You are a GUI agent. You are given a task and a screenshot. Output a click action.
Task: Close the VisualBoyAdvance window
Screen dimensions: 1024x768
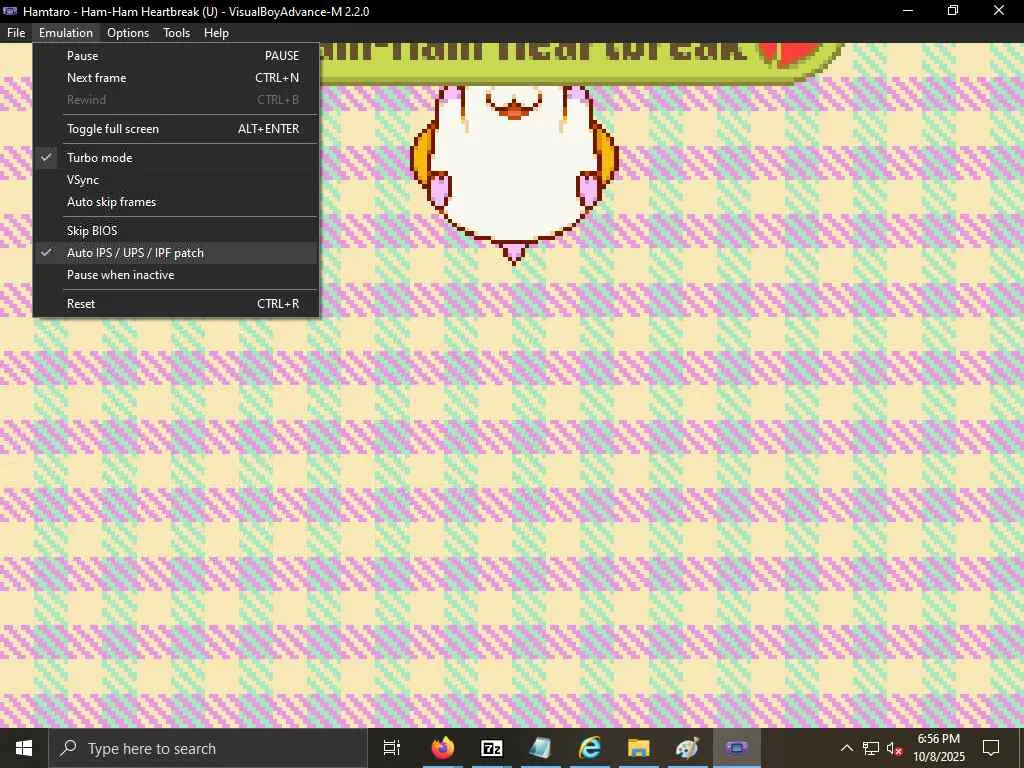999,11
